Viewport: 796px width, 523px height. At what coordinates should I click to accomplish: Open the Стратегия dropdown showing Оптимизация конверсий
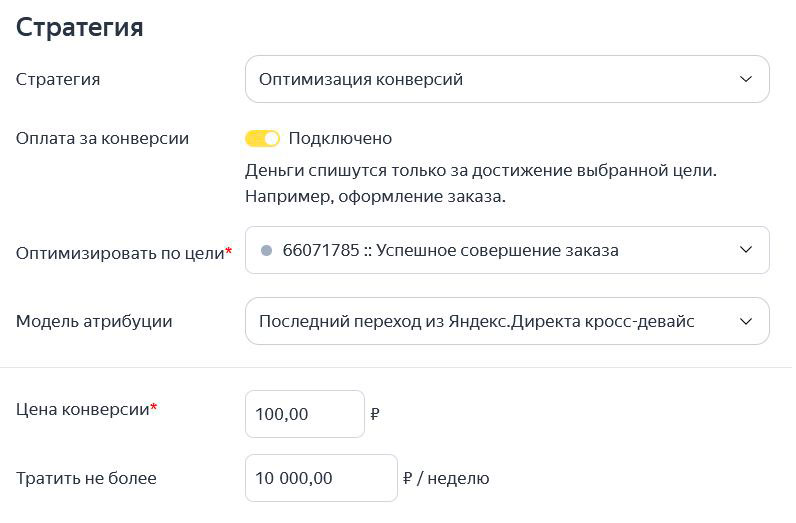pyautogui.click(x=507, y=79)
